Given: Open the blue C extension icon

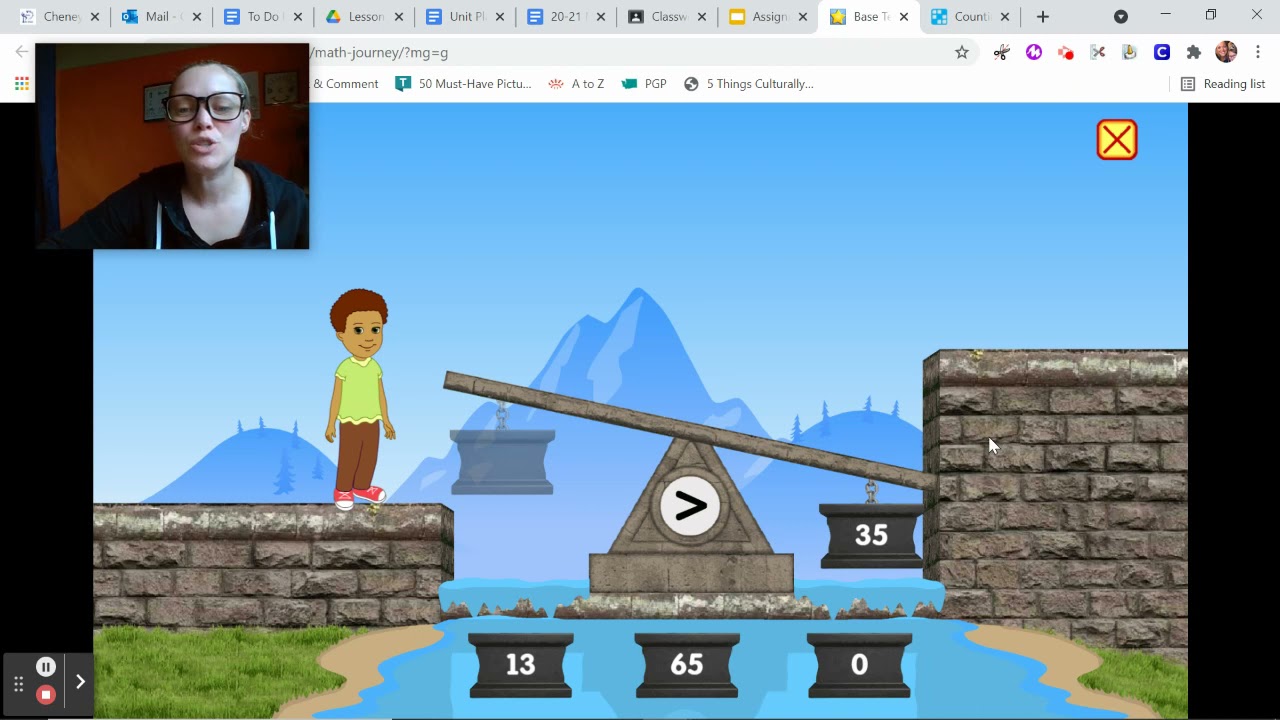Looking at the screenshot, I should point(1162,52).
